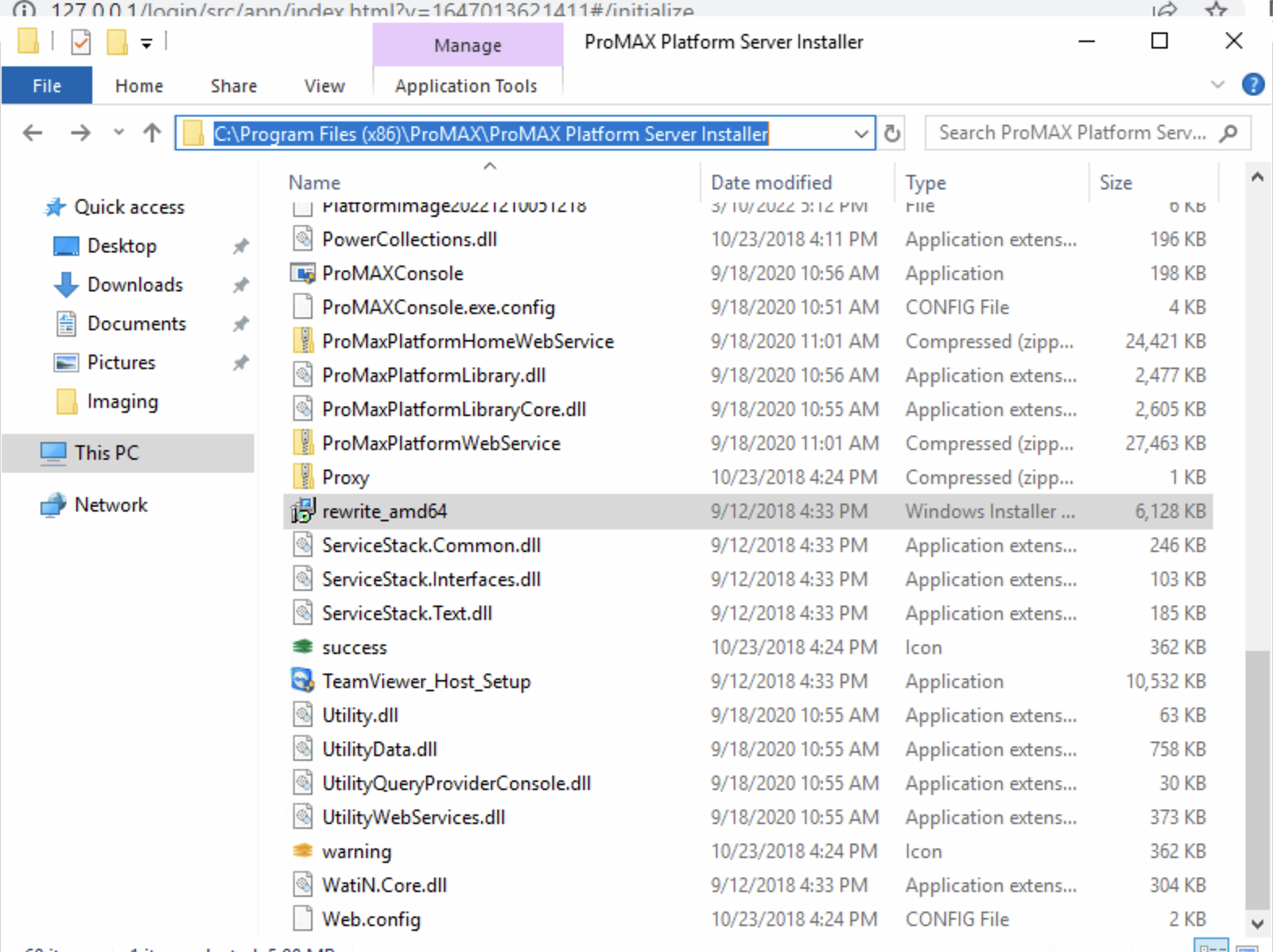Image resolution: width=1273 pixels, height=952 pixels.
Task: Click the Manage contextual tab
Action: click(468, 45)
